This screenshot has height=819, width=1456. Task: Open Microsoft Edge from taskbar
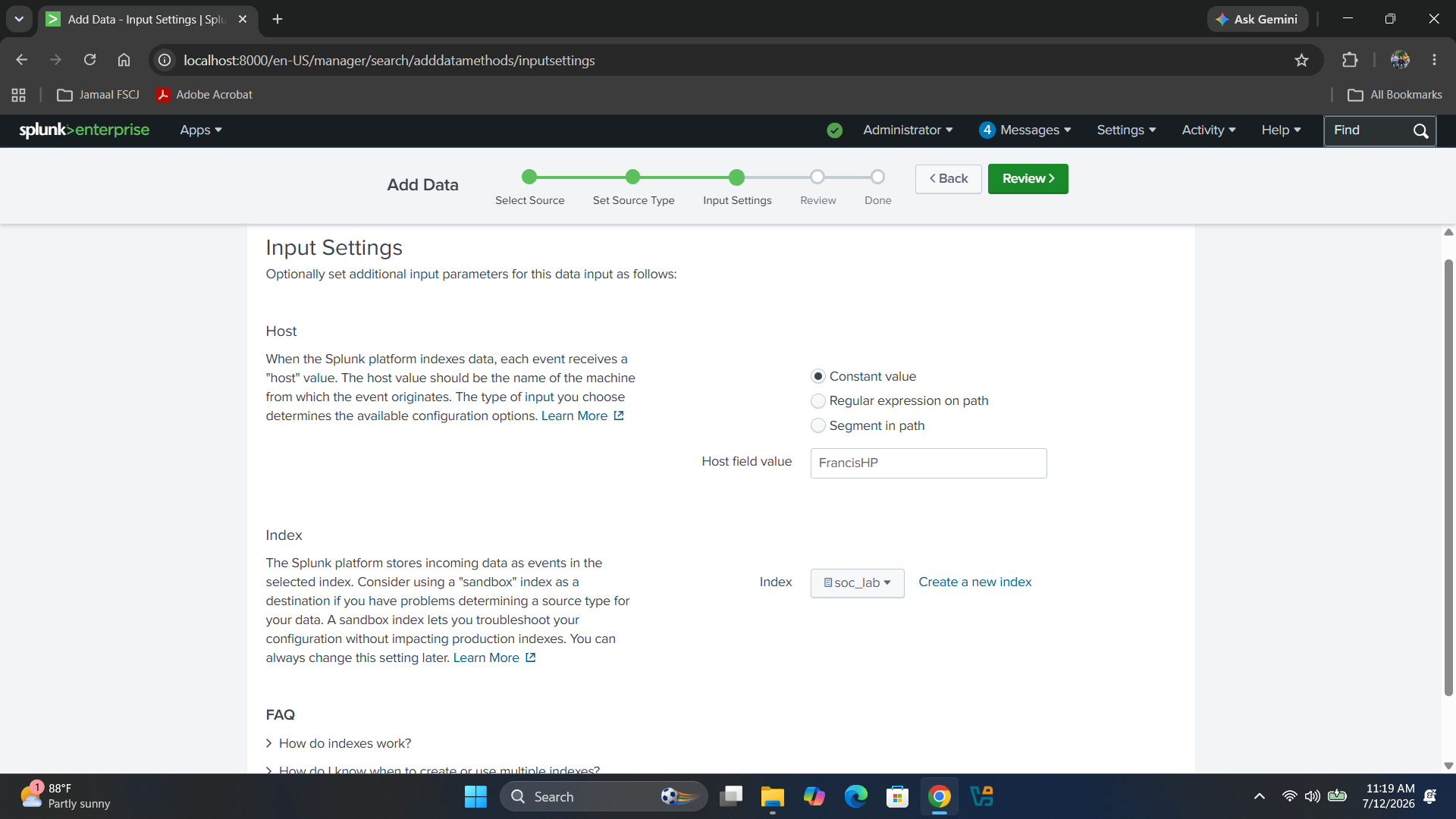pyautogui.click(x=855, y=796)
